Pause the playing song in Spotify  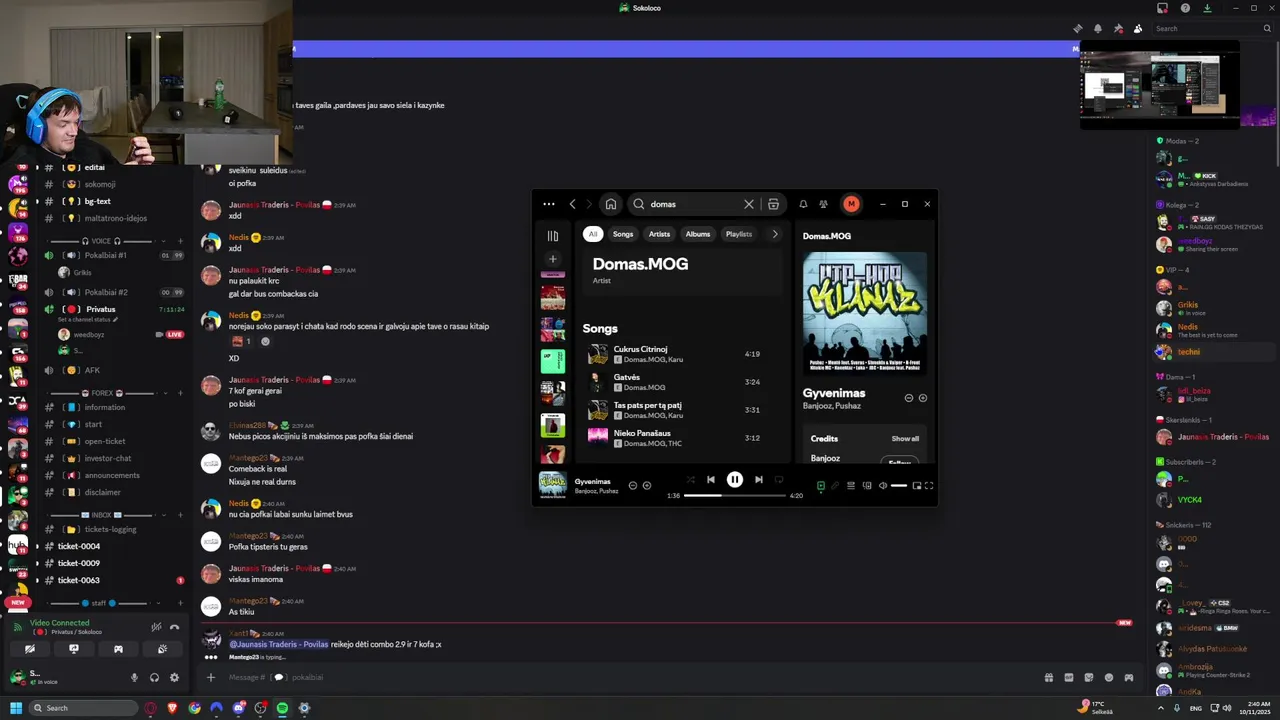point(734,480)
